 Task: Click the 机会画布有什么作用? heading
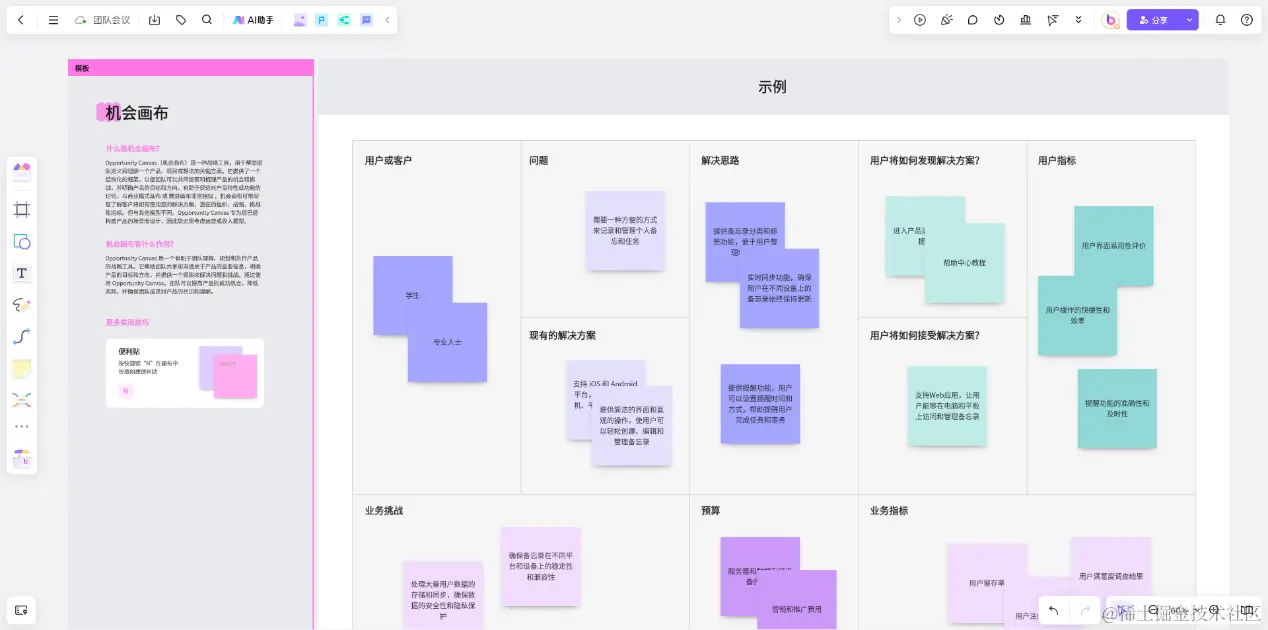(x=138, y=244)
